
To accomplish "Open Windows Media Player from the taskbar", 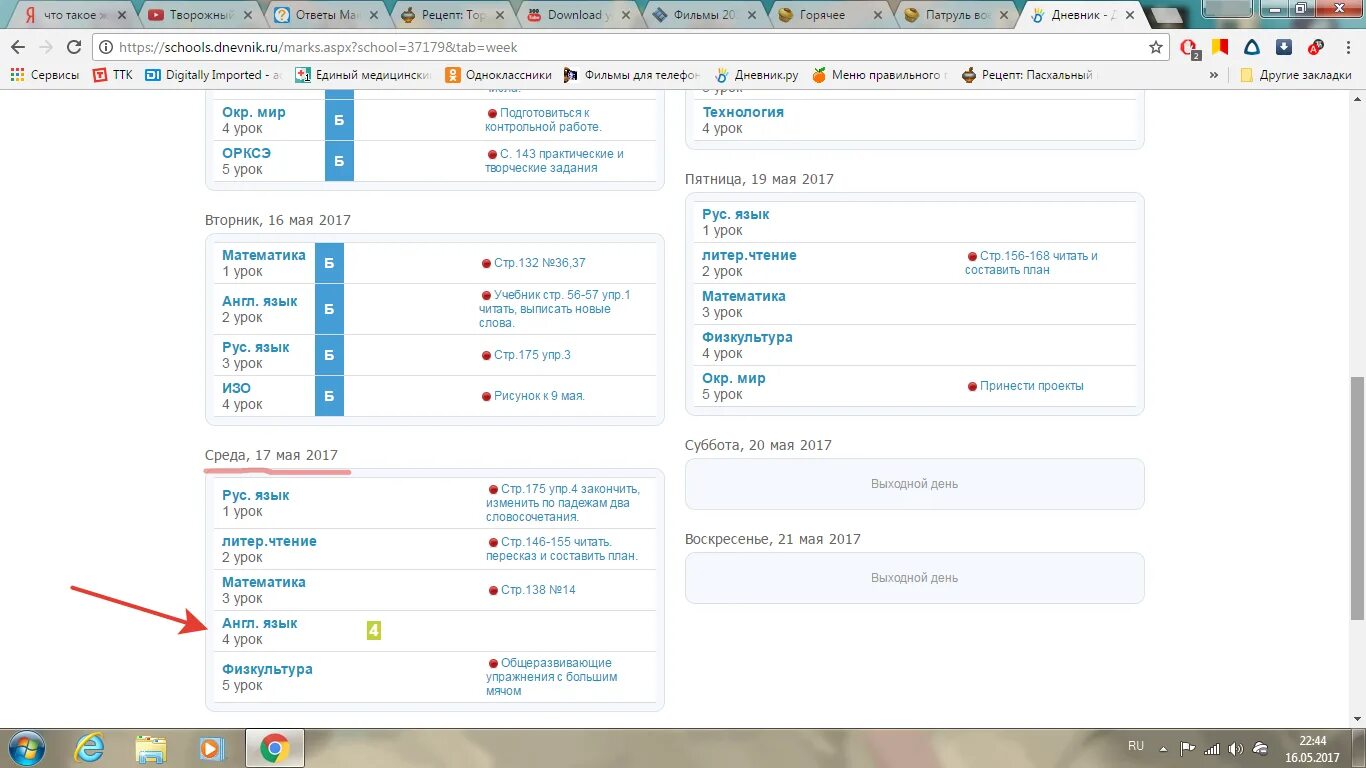I will pyautogui.click(x=210, y=748).
